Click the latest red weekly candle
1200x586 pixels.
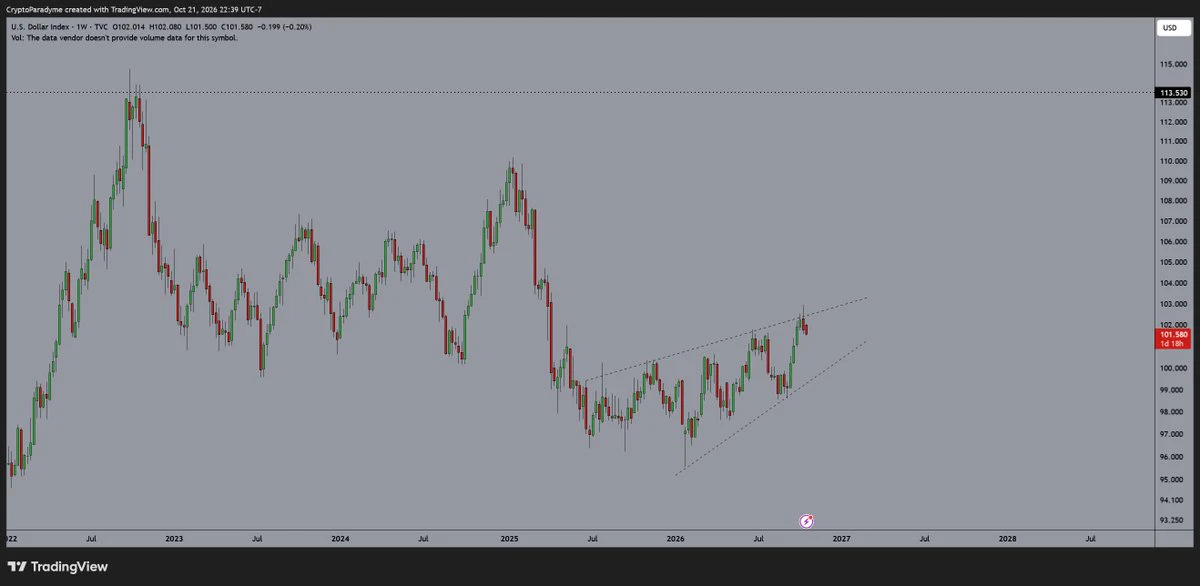point(806,328)
